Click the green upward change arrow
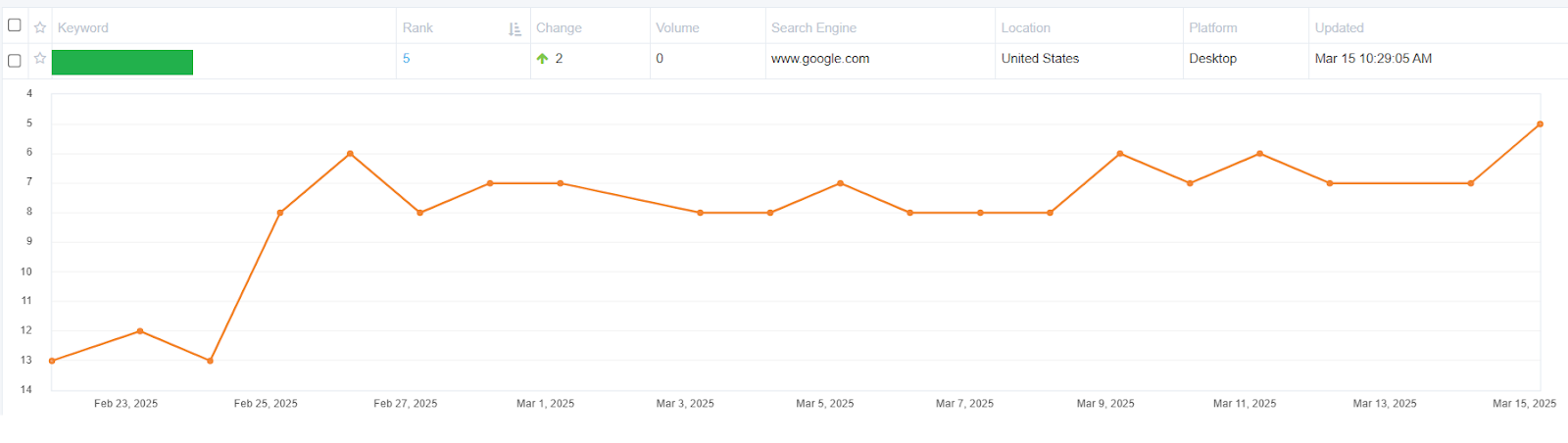Image resolution: width=1568 pixels, height=443 pixels. click(542, 59)
